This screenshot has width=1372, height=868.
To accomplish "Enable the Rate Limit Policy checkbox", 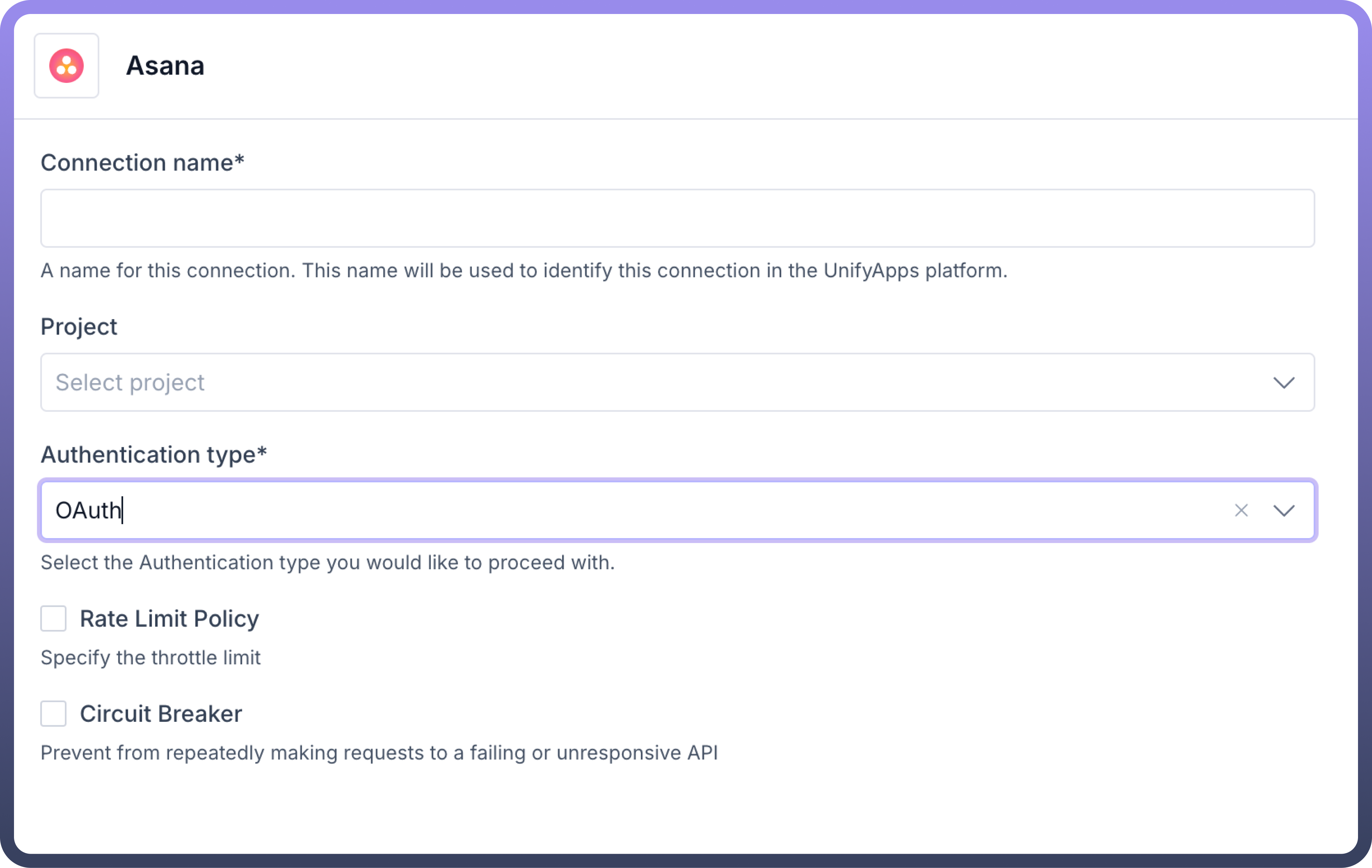I will coord(54,619).
